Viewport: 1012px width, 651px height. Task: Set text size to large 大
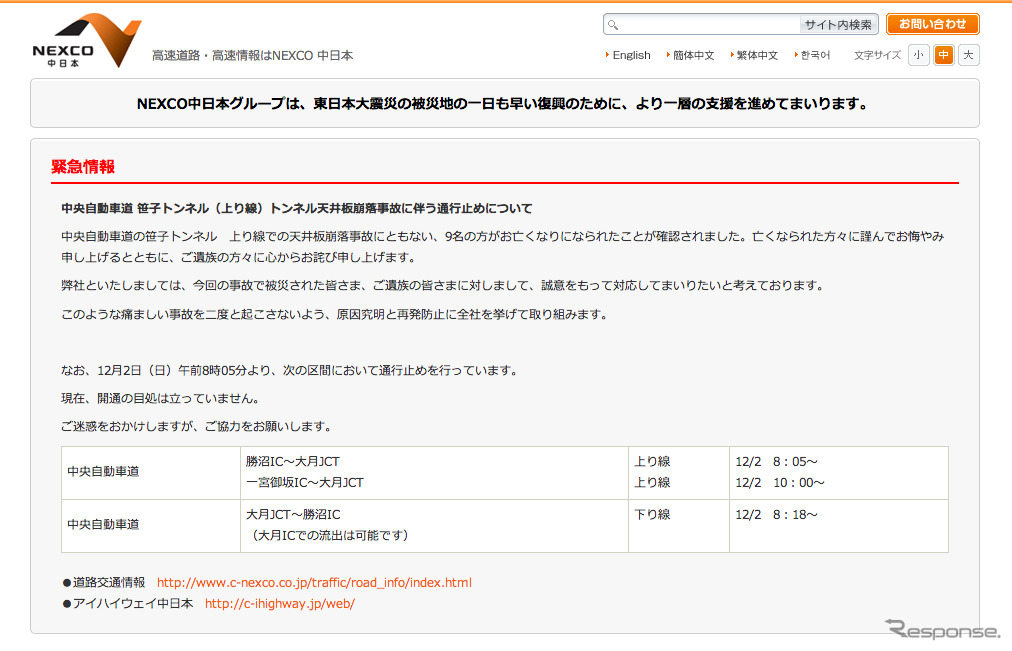click(x=968, y=56)
